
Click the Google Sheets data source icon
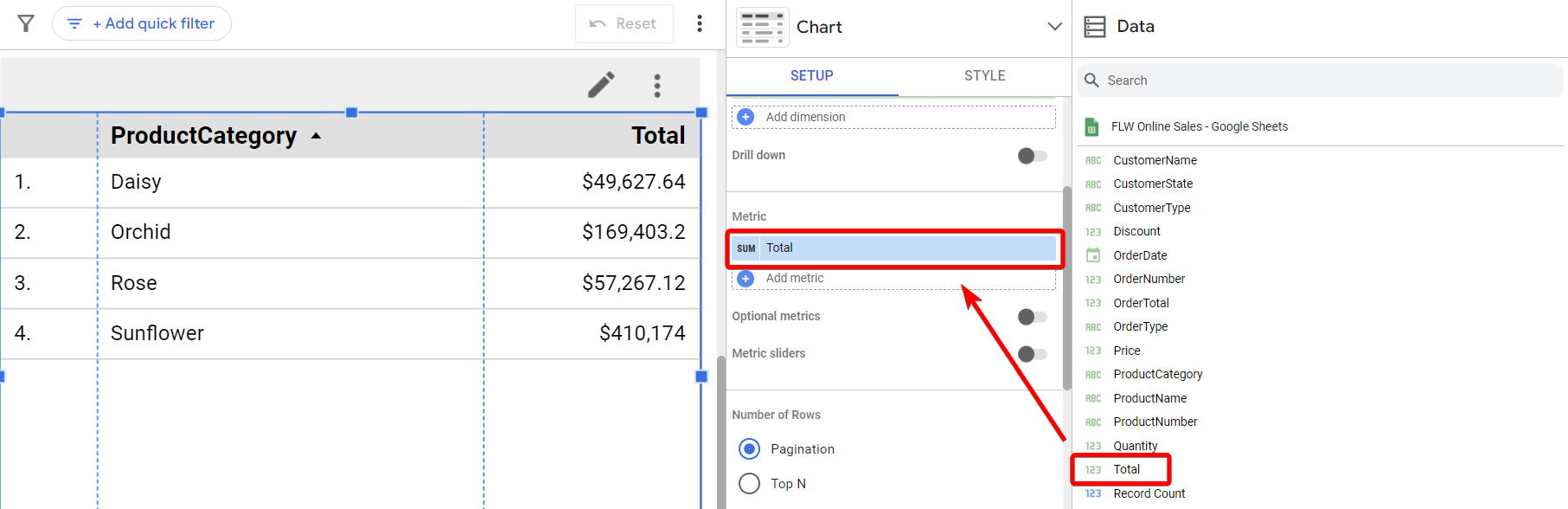[1091, 127]
